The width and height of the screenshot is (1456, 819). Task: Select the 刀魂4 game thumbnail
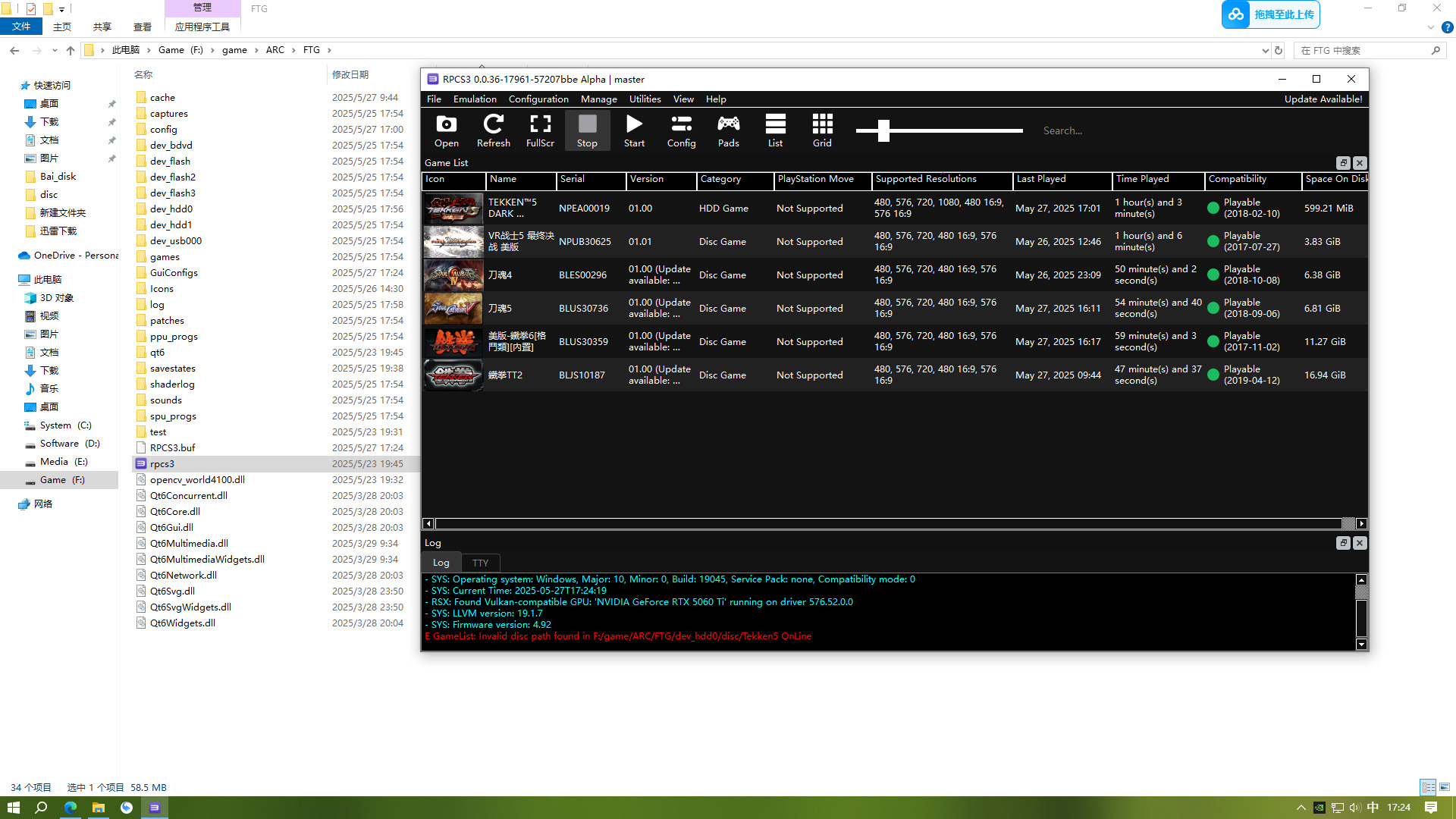click(x=453, y=275)
